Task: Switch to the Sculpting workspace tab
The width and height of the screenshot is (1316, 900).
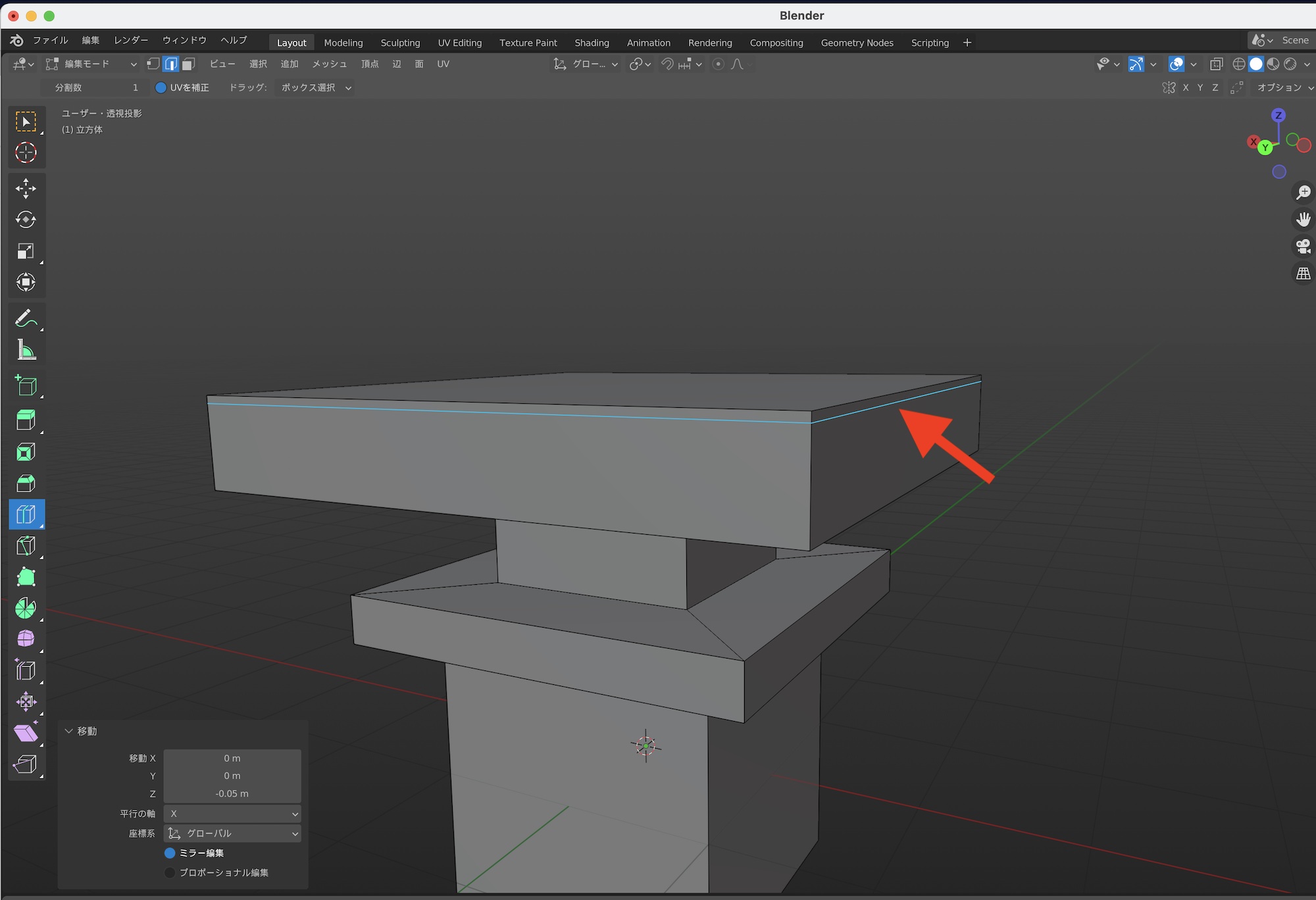Action: point(400,43)
